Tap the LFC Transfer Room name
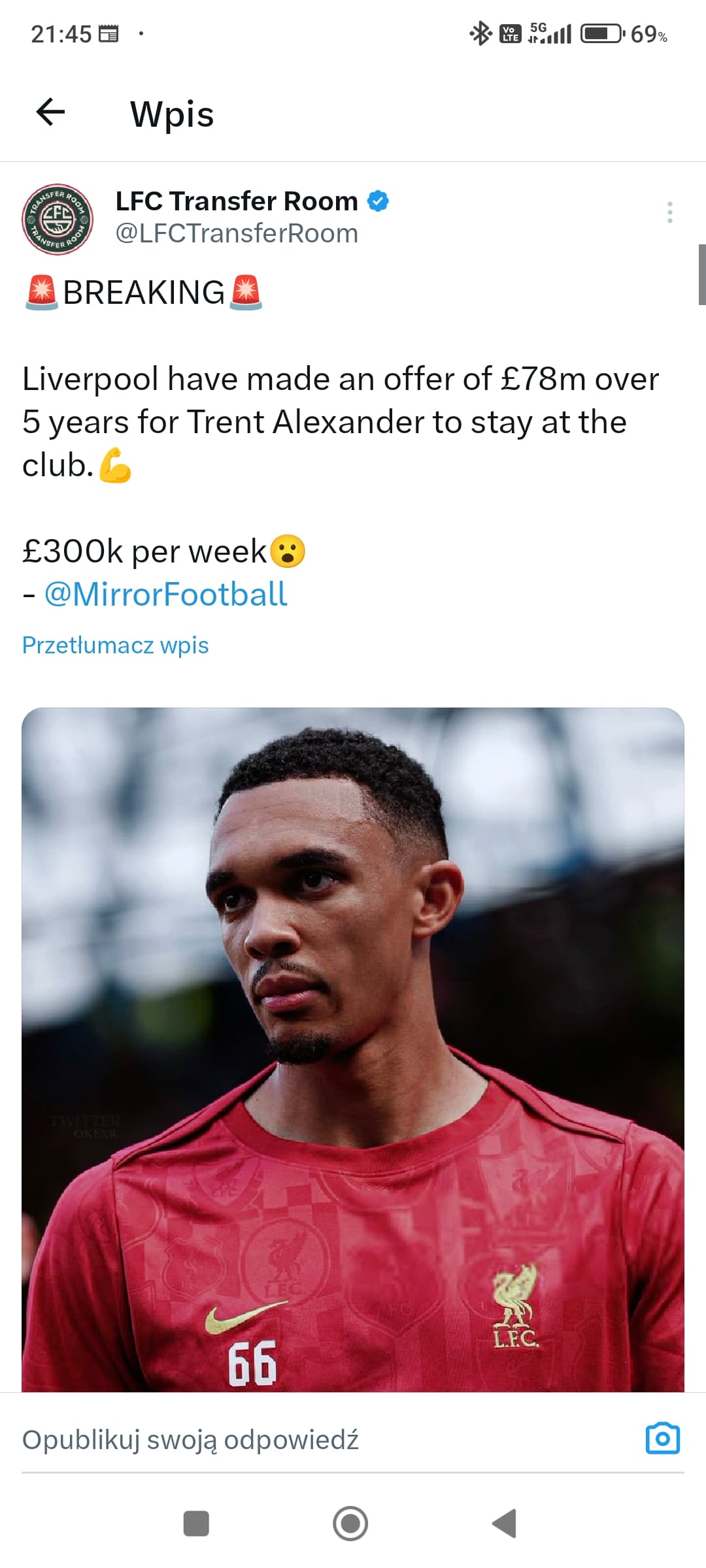This screenshot has width=706, height=1568. click(237, 201)
